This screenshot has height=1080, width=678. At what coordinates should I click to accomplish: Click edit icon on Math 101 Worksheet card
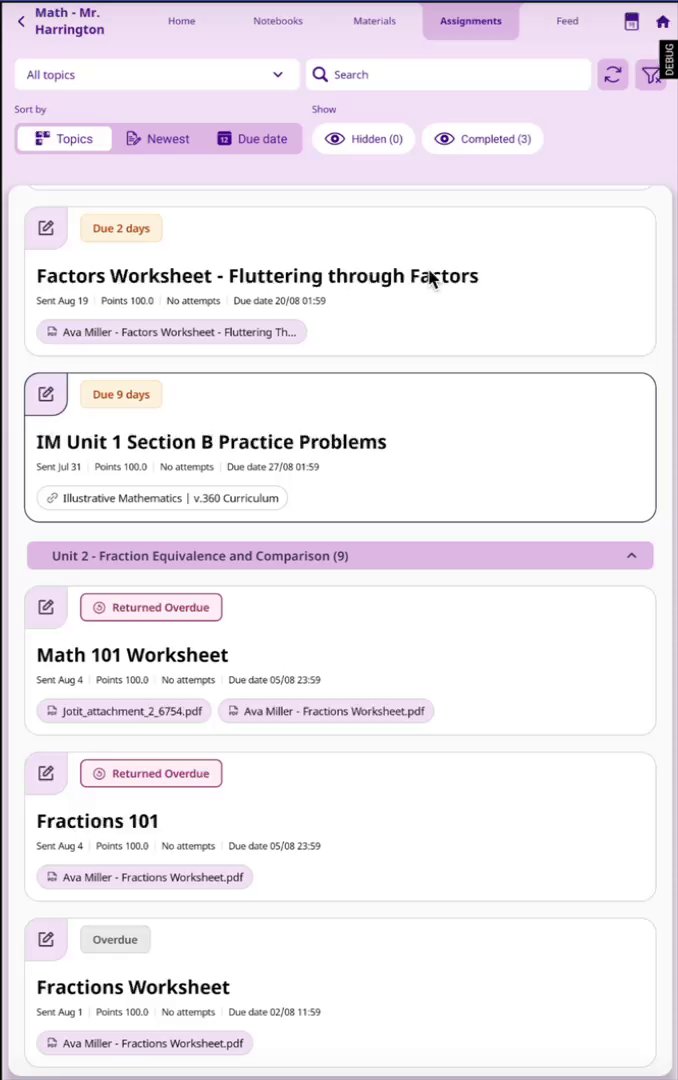(x=46, y=607)
